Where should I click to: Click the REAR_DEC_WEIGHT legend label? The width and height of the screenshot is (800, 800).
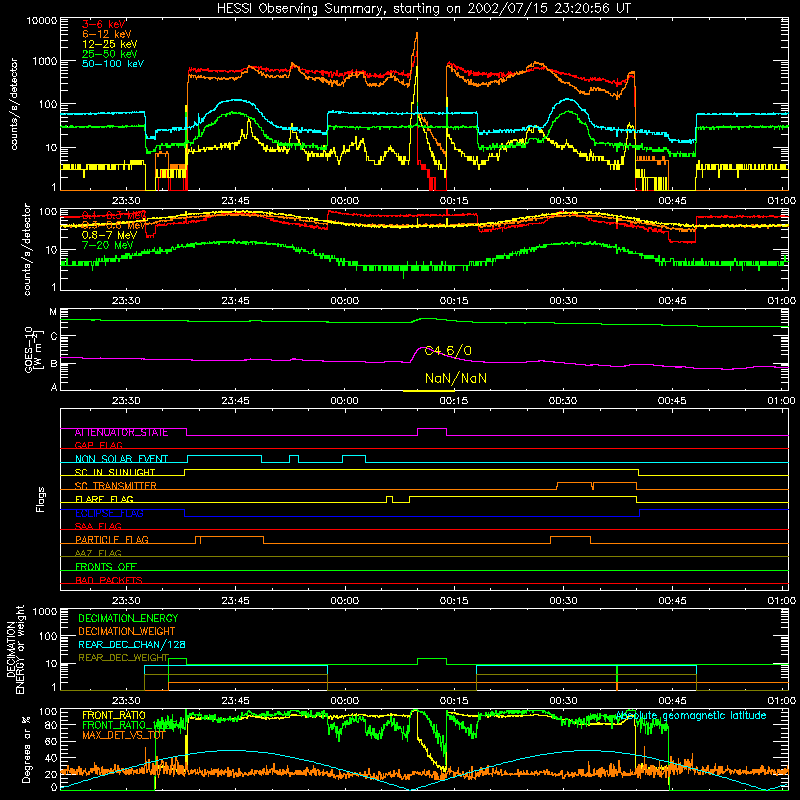[123, 658]
